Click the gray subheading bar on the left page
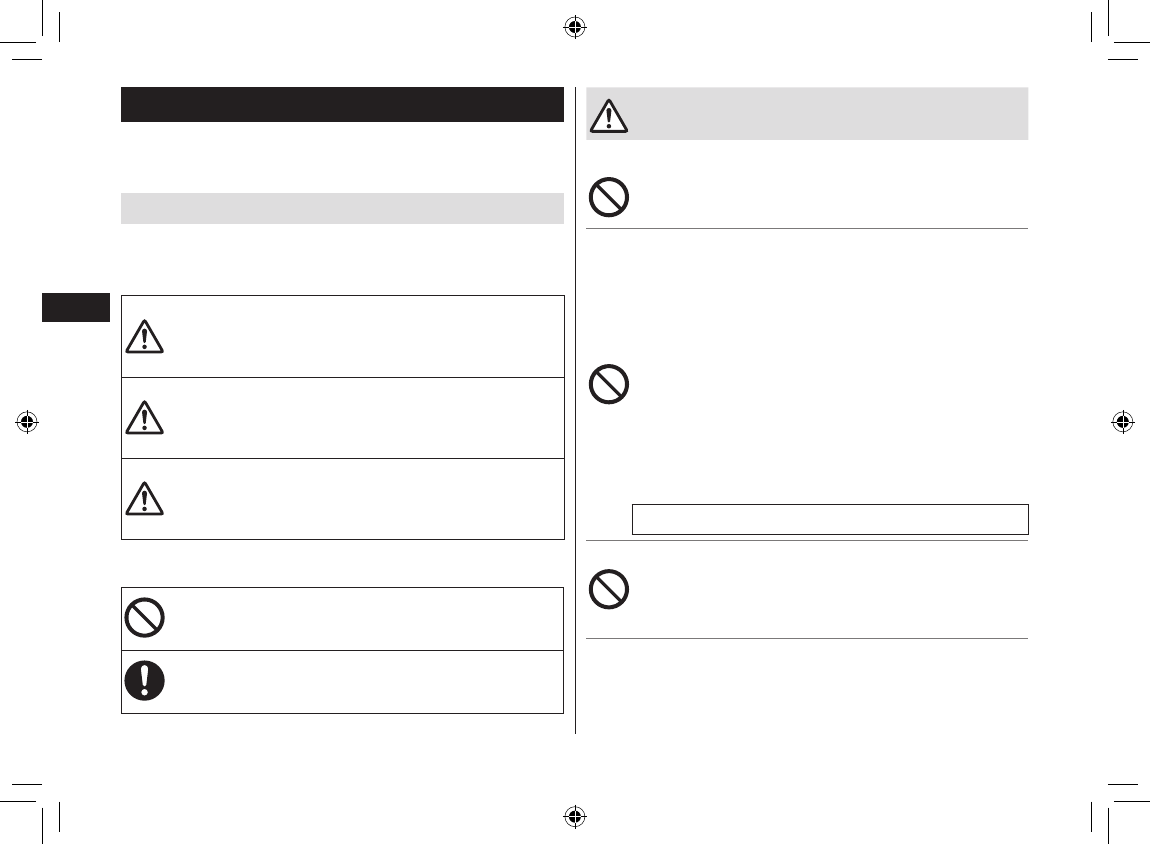Image resolution: width=1150 pixels, height=844 pixels. [x=342, y=208]
